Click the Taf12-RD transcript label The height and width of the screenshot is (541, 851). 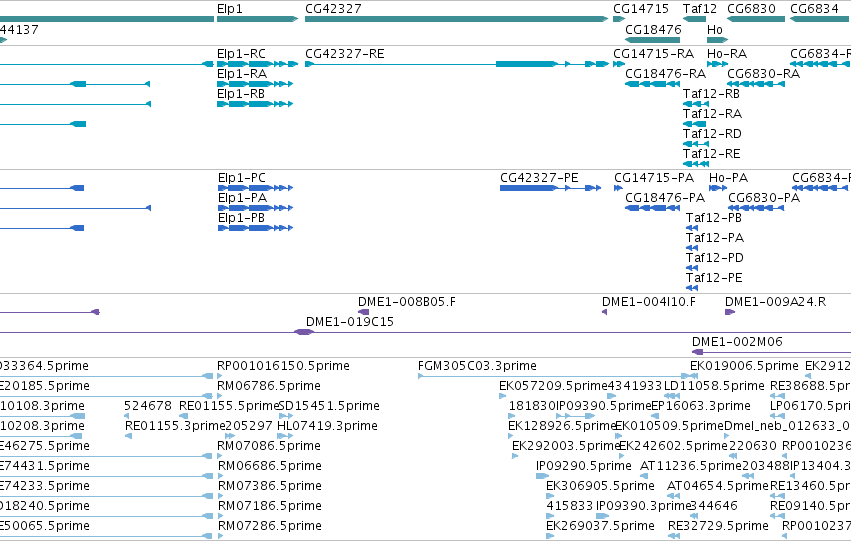click(x=712, y=134)
